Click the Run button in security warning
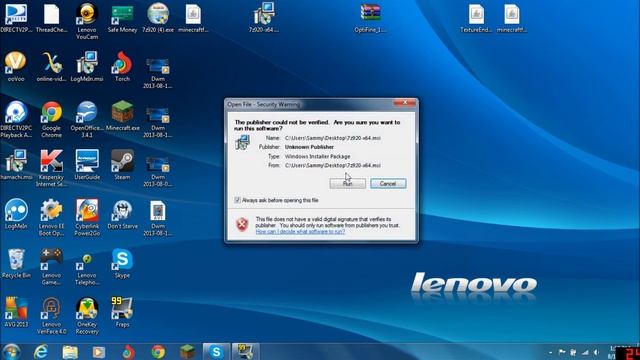Screen dimensions: 640x360 [347, 184]
